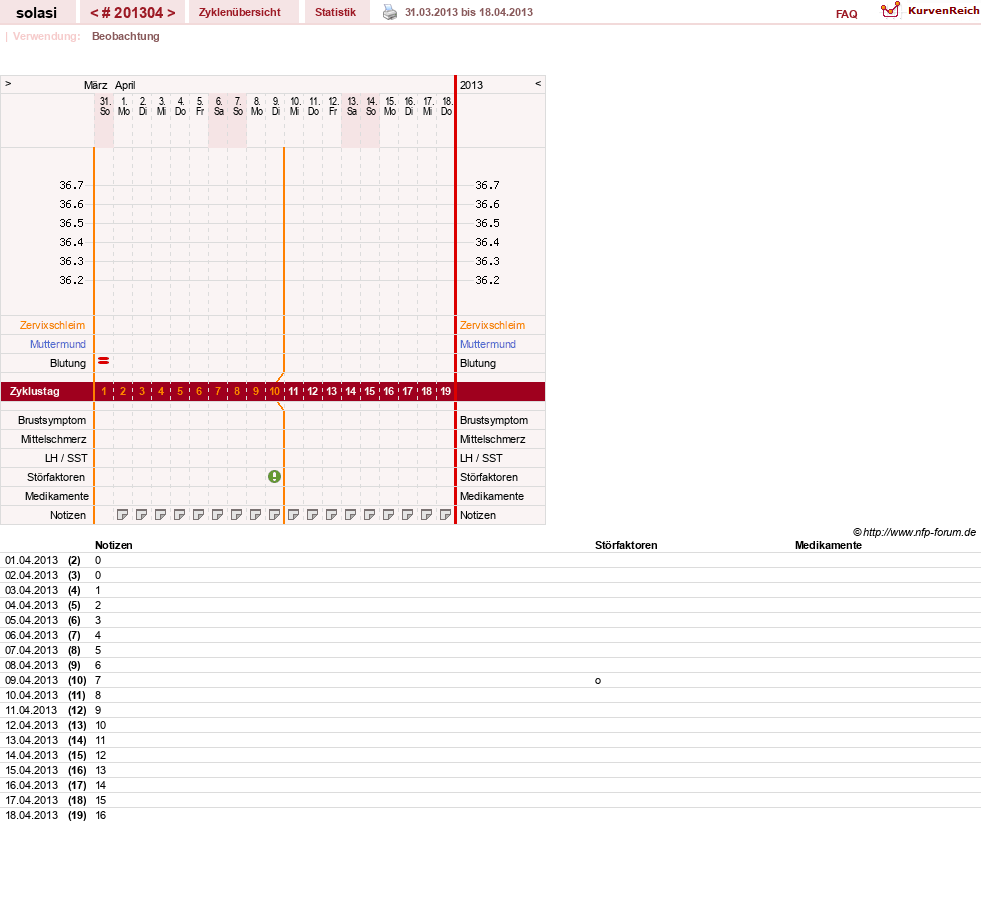
Task: Open the note icon for cycle day 10
Action: (x=274, y=515)
